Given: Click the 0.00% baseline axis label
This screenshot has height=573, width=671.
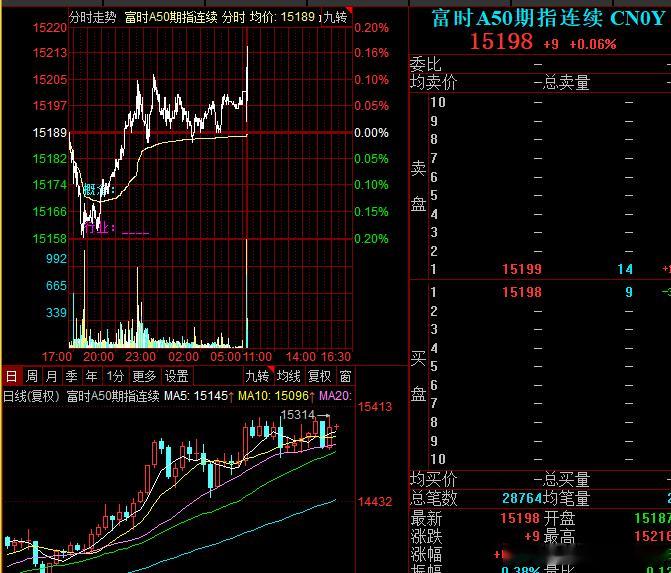Looking at the screenshot, I should 371,133.
